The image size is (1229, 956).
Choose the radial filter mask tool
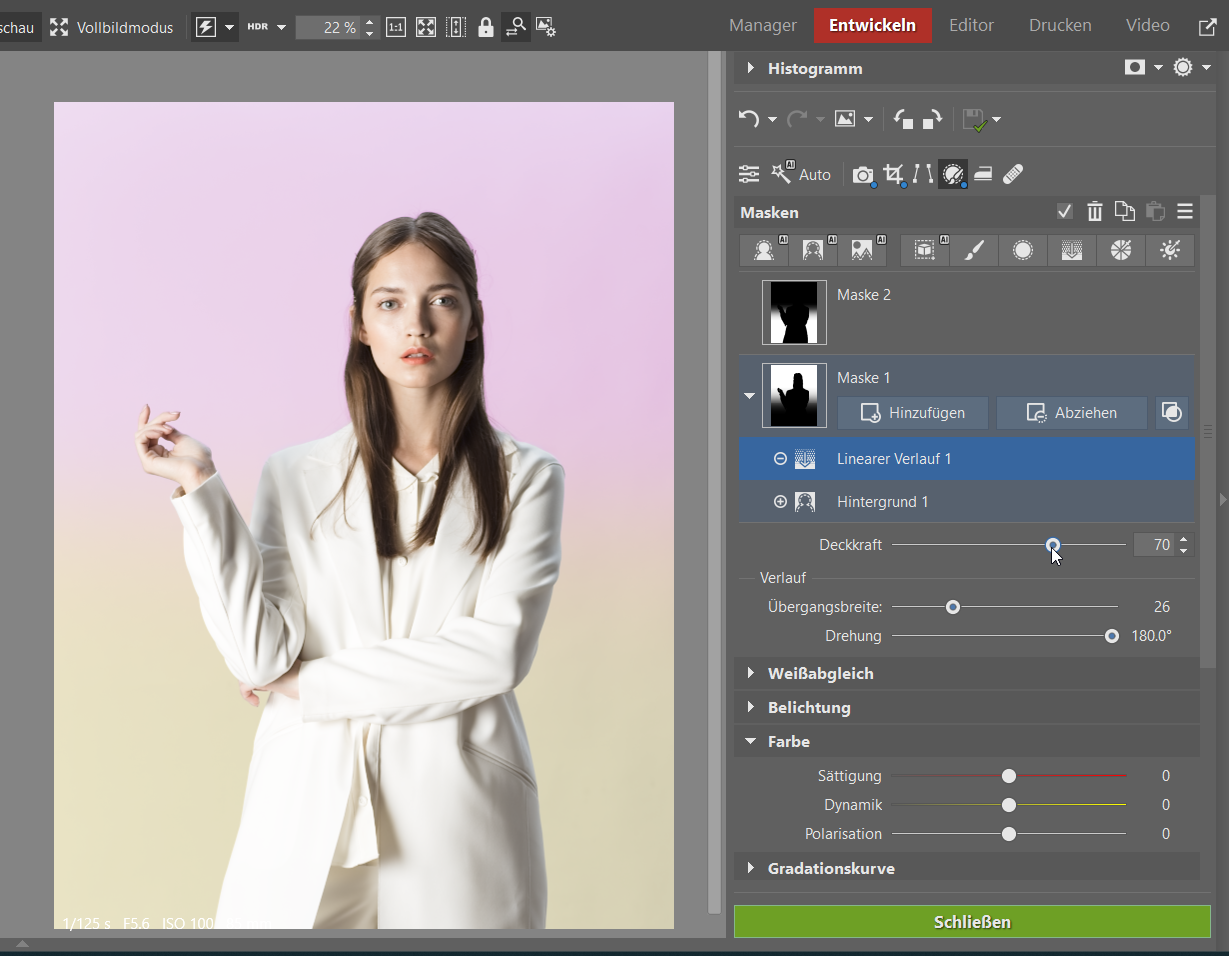(x=1022, y=251)
